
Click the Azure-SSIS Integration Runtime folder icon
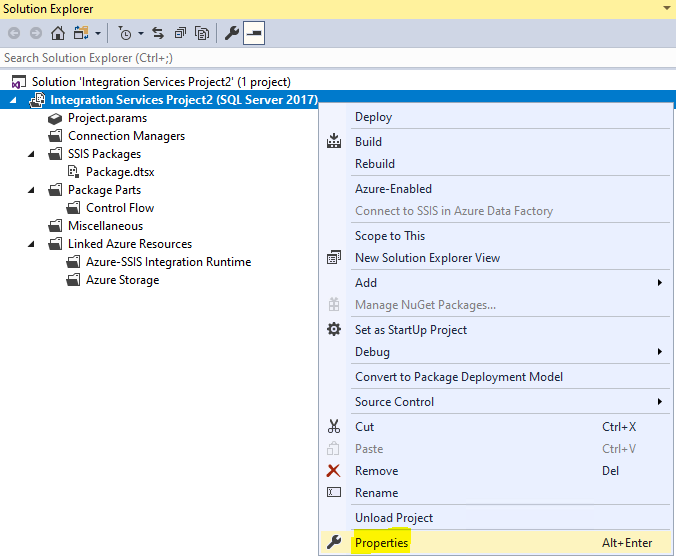tap(73, 262)
